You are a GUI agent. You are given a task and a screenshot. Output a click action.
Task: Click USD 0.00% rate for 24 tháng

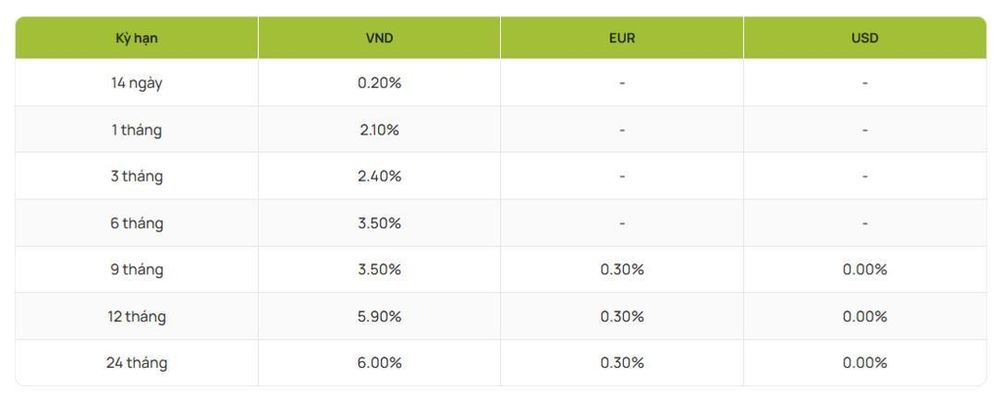(x=865, y=363)
